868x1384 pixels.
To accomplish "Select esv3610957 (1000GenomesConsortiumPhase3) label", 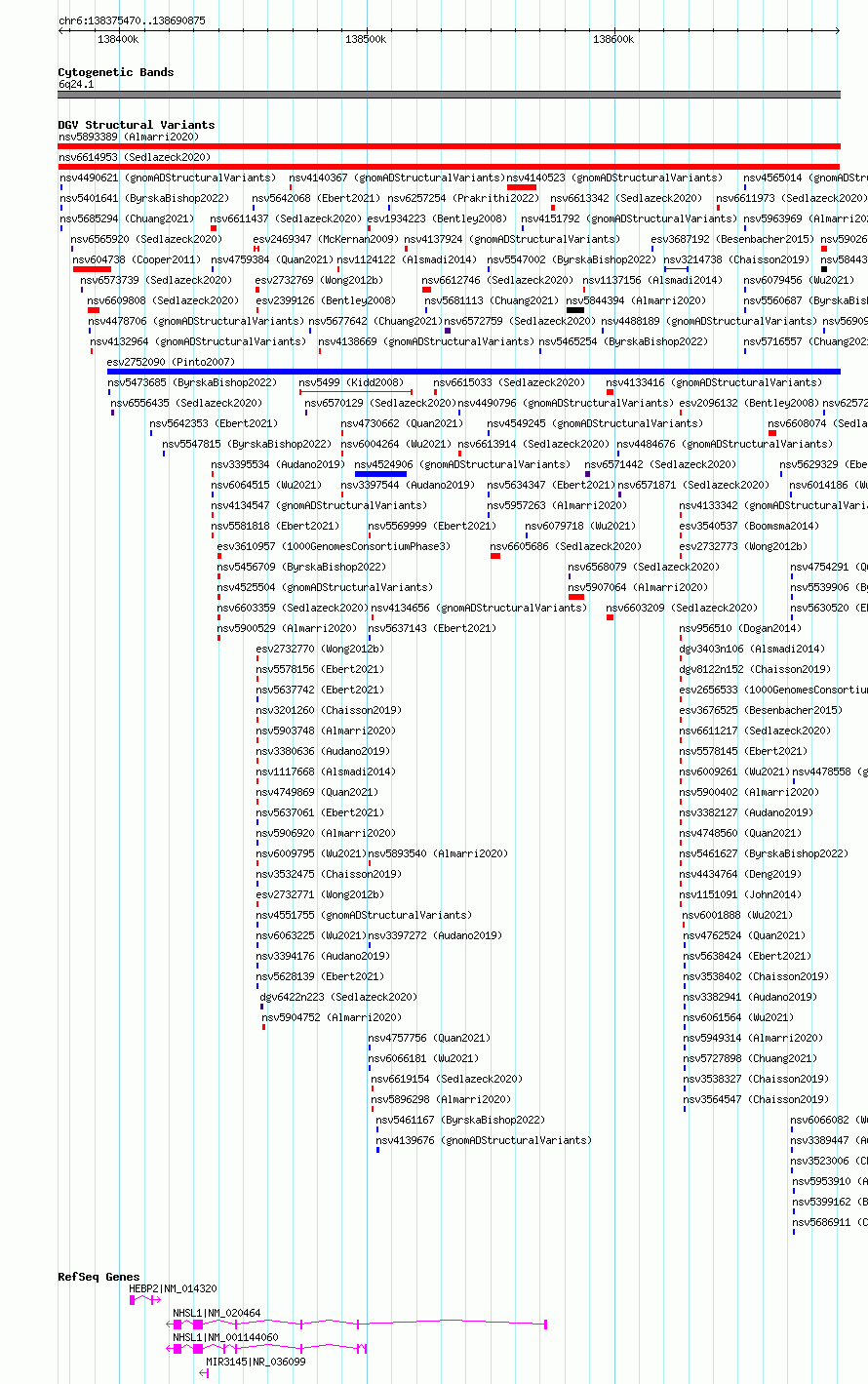I will [334, 546].
